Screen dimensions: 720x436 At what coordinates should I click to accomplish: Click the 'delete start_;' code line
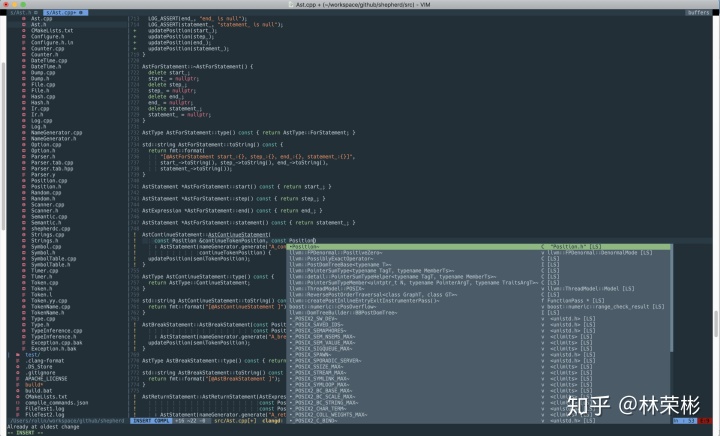tap(168, 73)
